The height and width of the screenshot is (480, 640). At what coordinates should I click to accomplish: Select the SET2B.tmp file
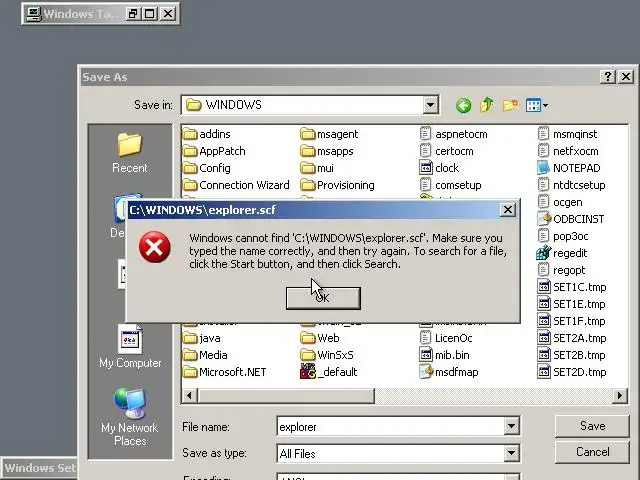tap(571, 355)
